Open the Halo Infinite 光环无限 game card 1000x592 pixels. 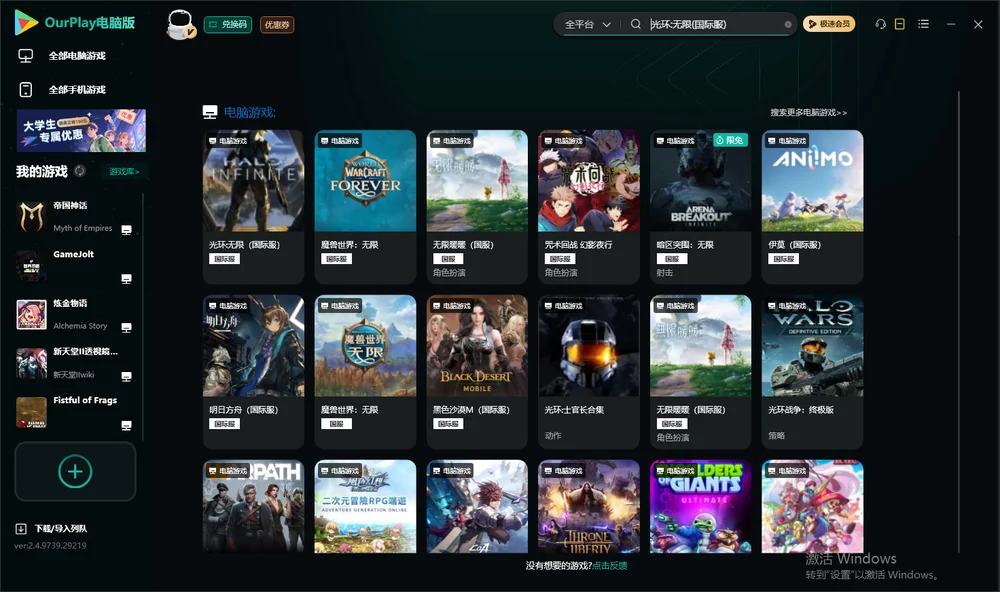(x=253, y=207)
